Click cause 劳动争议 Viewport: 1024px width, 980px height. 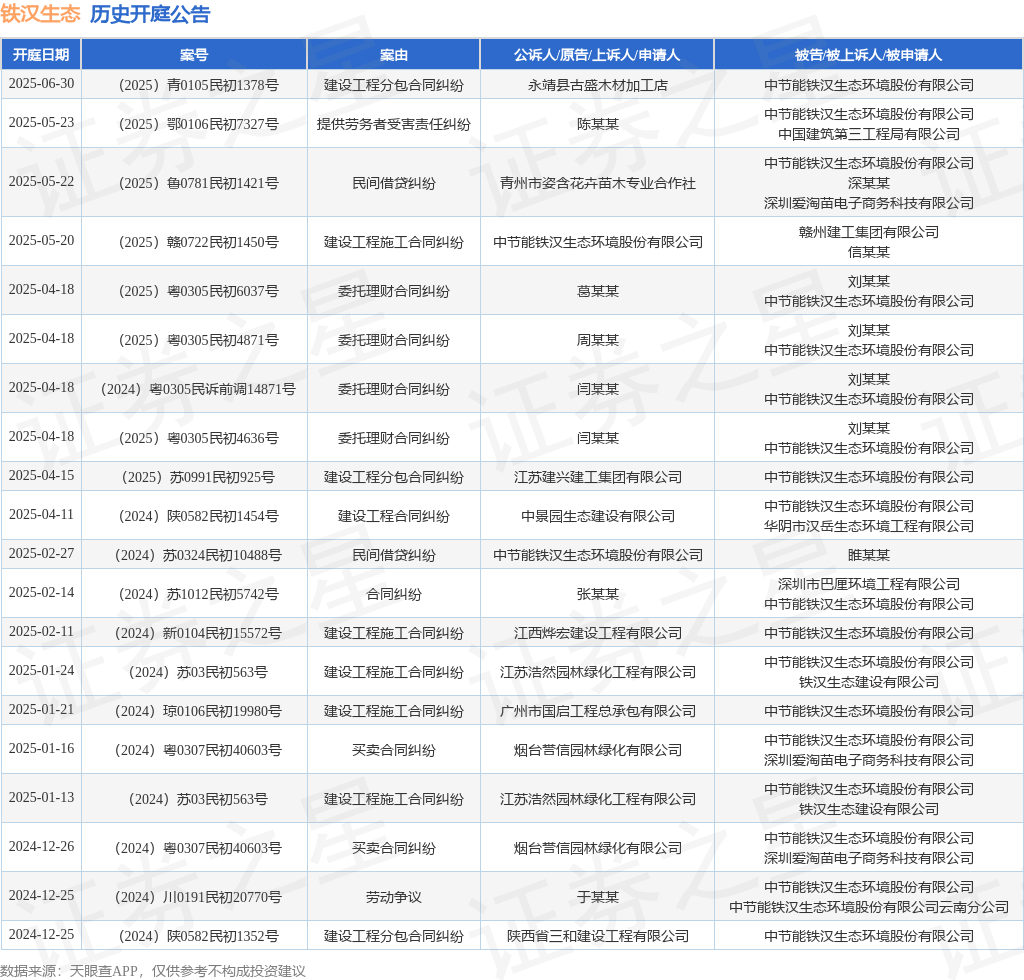pos(394,898)
